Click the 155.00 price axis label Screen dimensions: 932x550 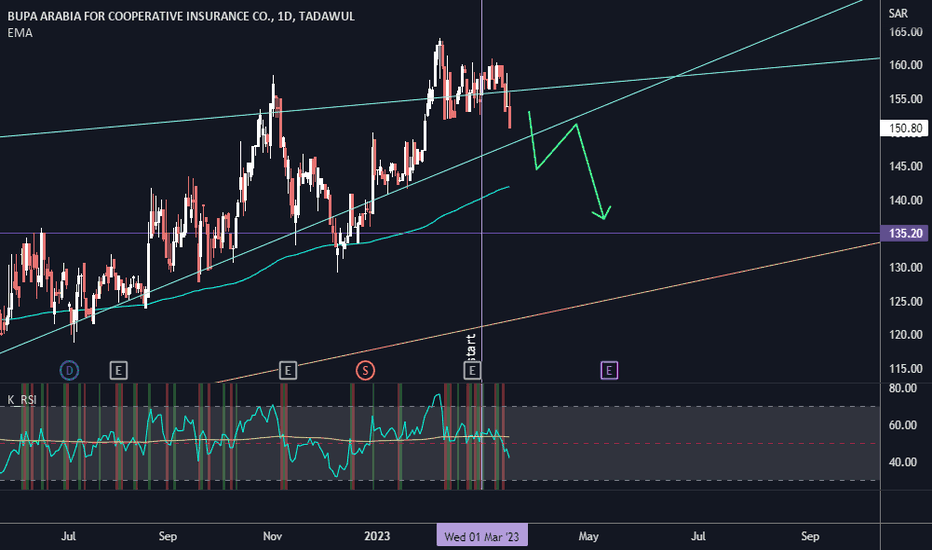pos(906,99)
